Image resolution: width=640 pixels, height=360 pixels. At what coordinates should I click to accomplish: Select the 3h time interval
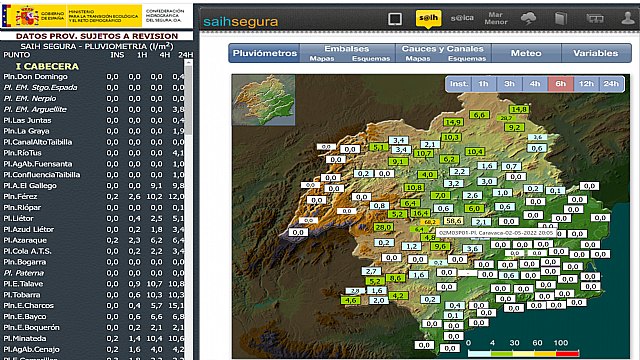[x=509, y=84]
